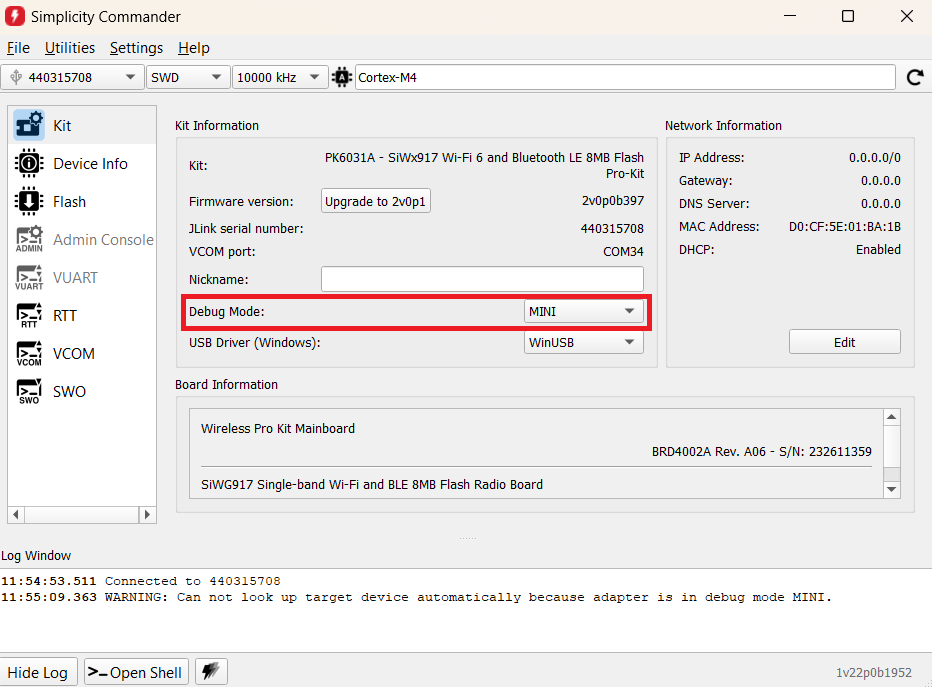Image resolution: width=932 pixels, height=687 pixels.
Task: Open the File menu
Action: 18,48
